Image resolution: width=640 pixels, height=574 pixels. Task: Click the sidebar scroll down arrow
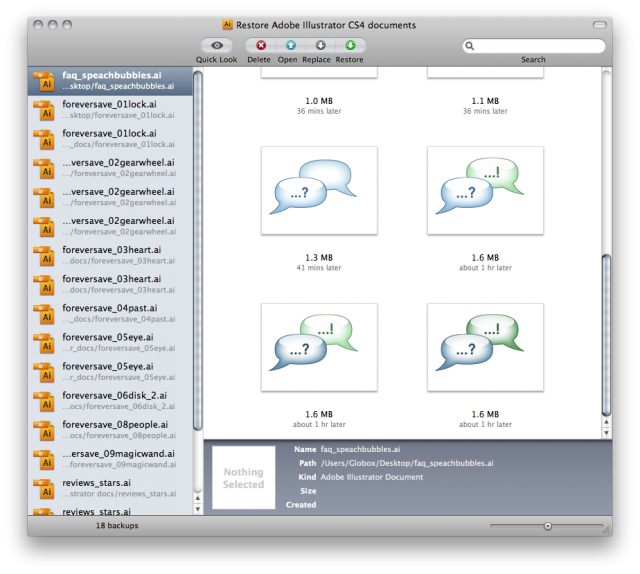click(198, 509)
